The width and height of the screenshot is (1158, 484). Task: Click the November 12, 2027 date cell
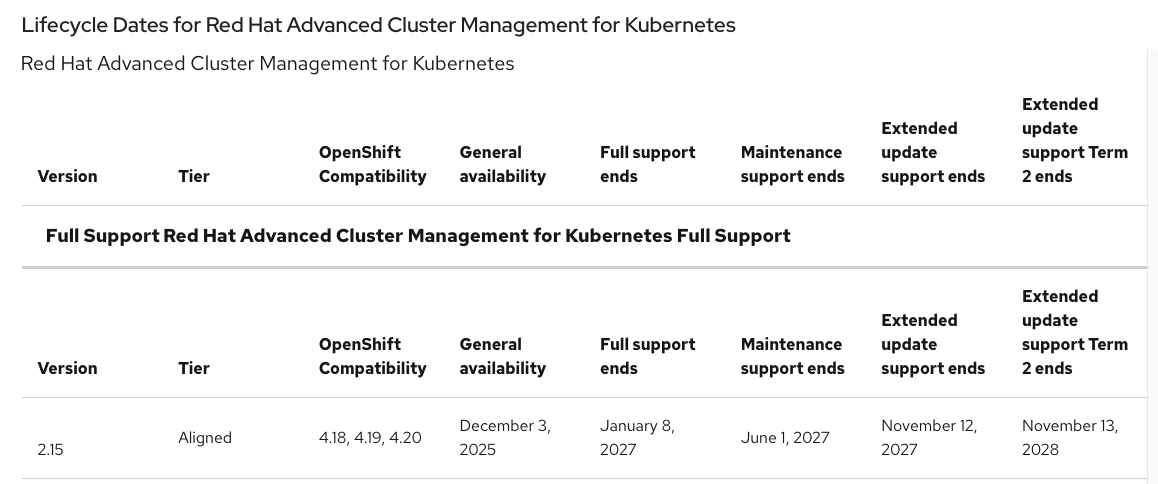pyautogui.click(x=928, y=437)
